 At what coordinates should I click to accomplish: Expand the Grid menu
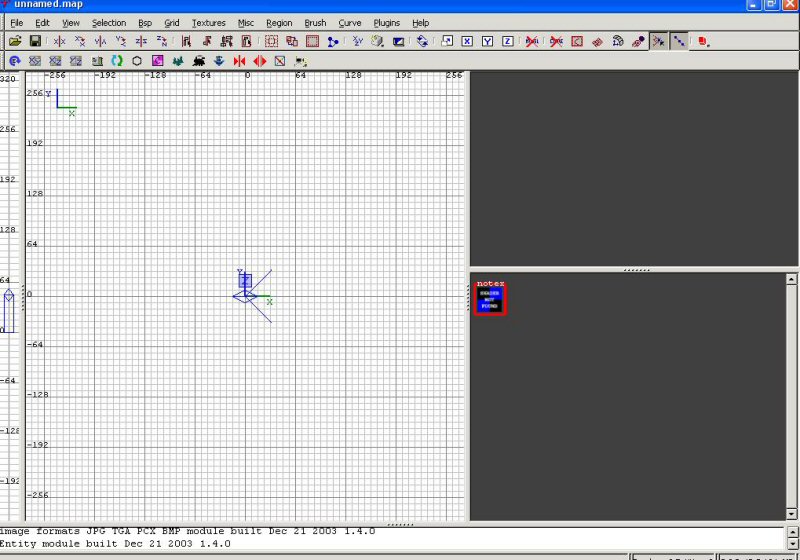172,22
